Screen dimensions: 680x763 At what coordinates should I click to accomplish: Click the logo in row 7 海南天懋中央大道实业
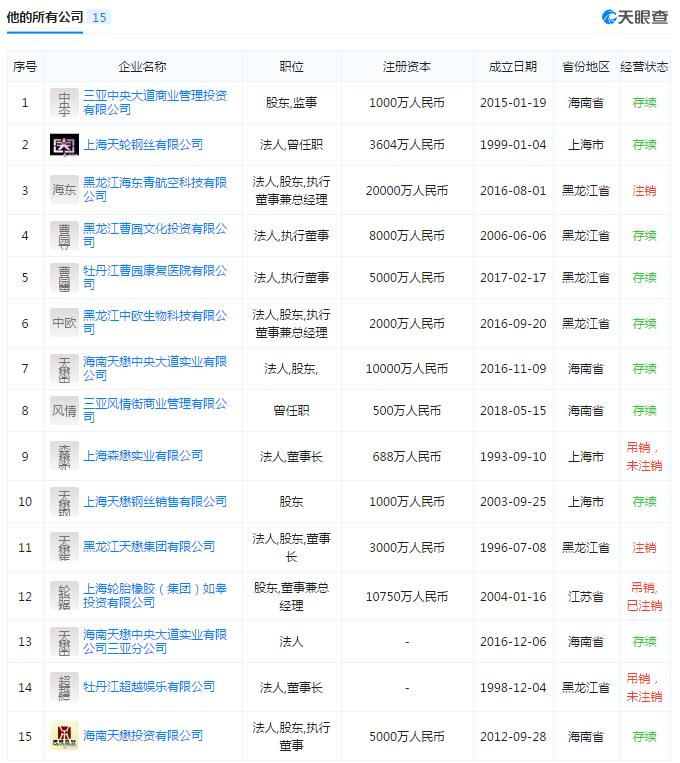(64, 368)
